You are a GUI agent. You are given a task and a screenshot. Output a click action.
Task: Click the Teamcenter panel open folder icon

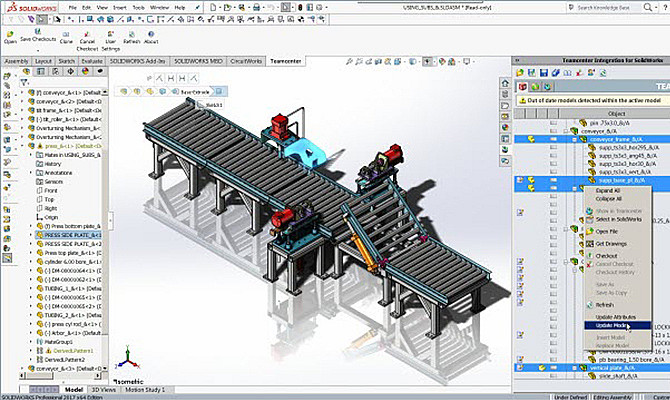(520, 73)
